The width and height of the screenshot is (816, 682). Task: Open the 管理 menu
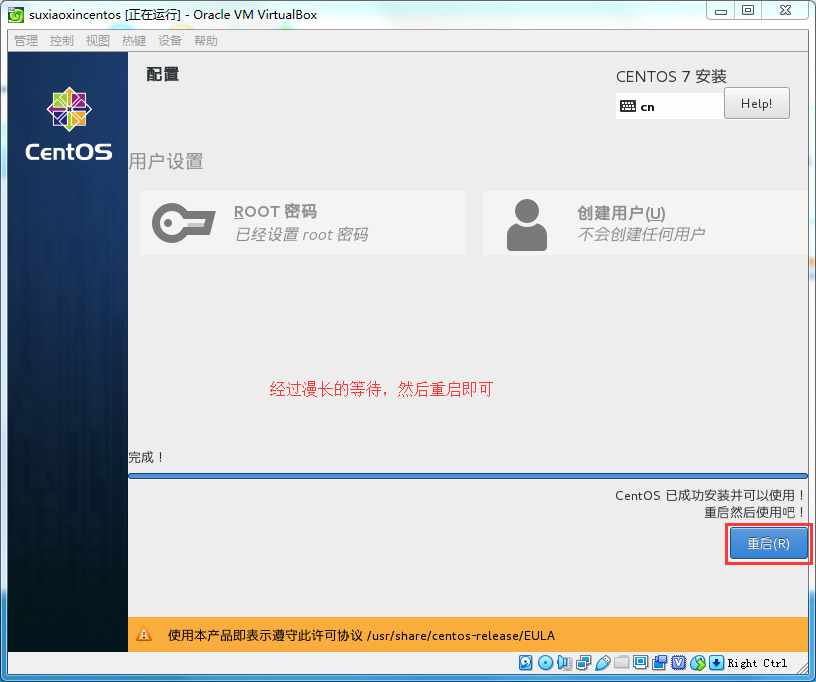[x=26, y=41]
